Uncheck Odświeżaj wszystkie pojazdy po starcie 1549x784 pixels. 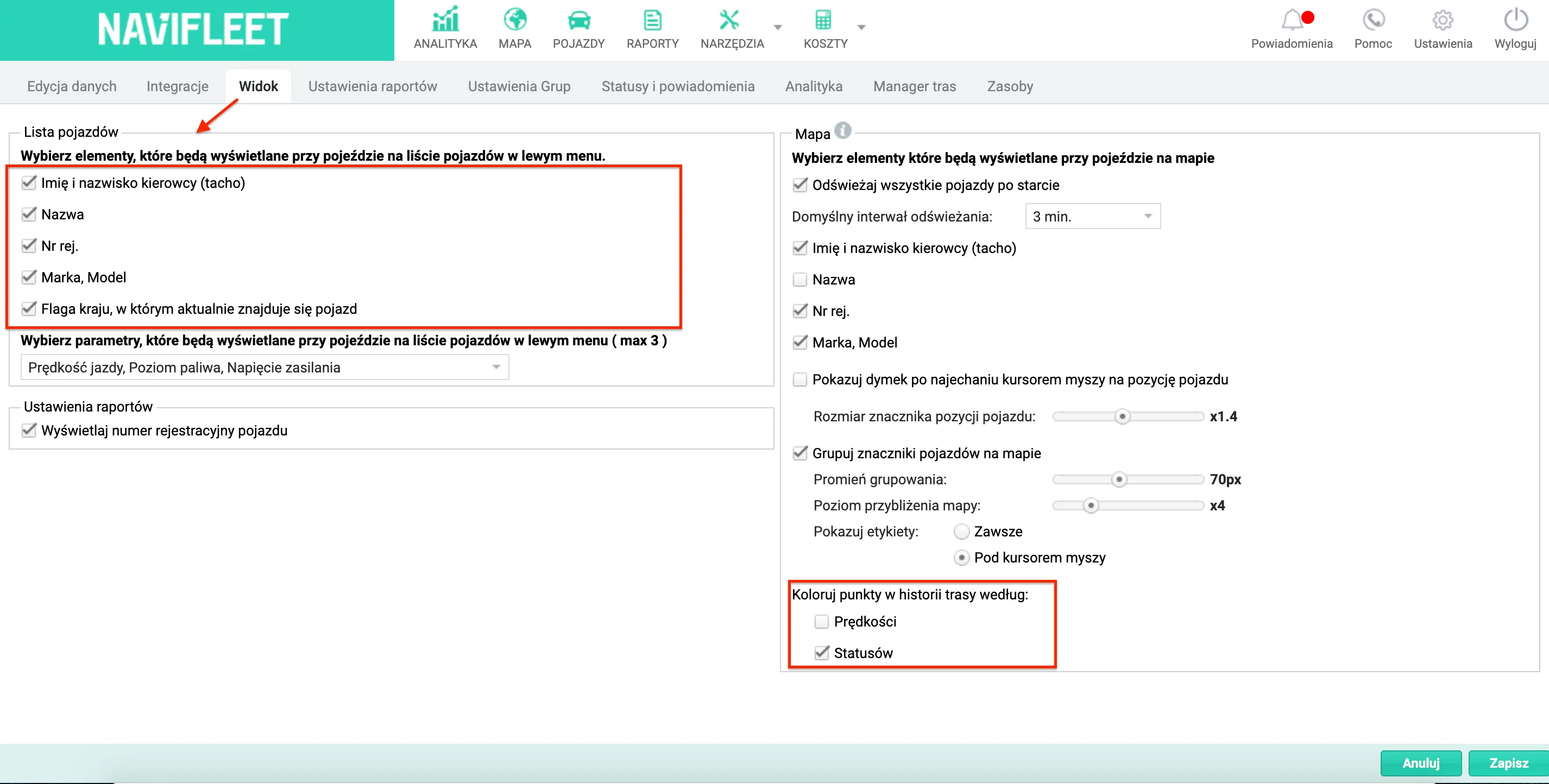coord(799,185)
